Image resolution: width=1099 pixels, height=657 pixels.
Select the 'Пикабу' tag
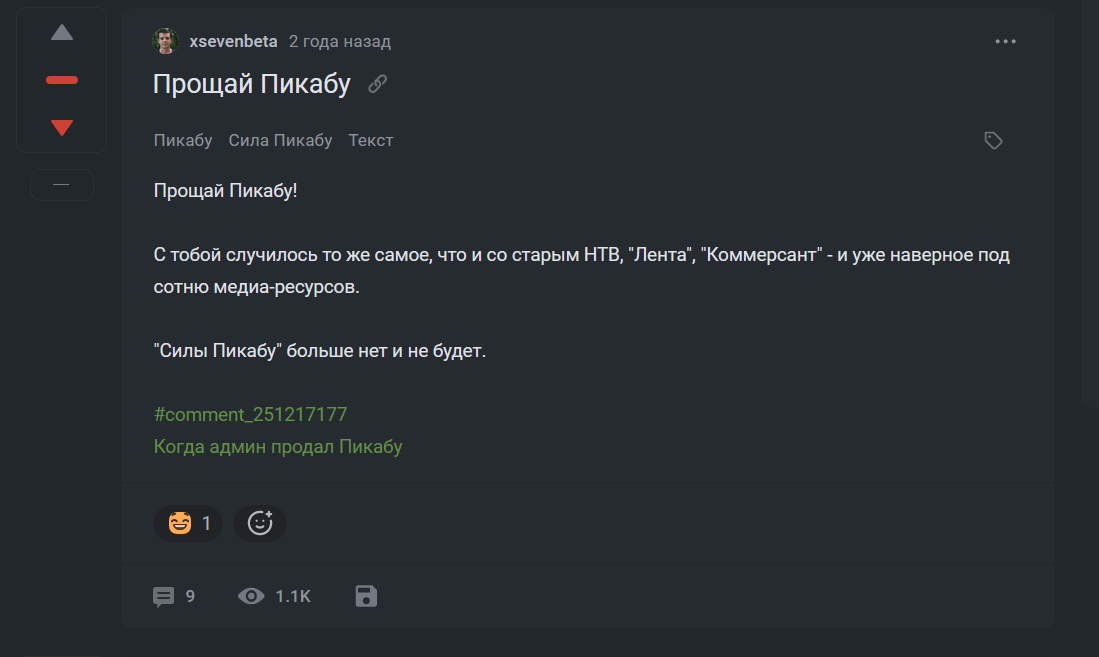coord(183,140)
